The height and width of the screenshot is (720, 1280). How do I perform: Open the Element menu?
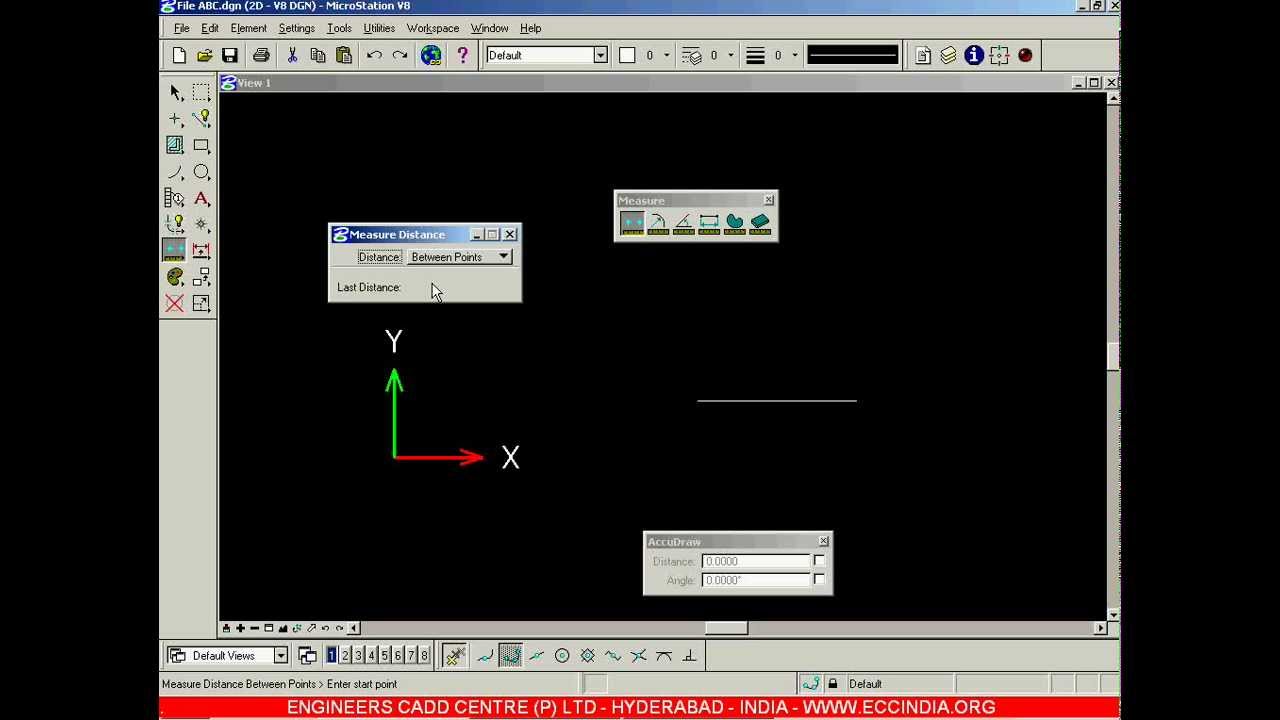point(248,28)
